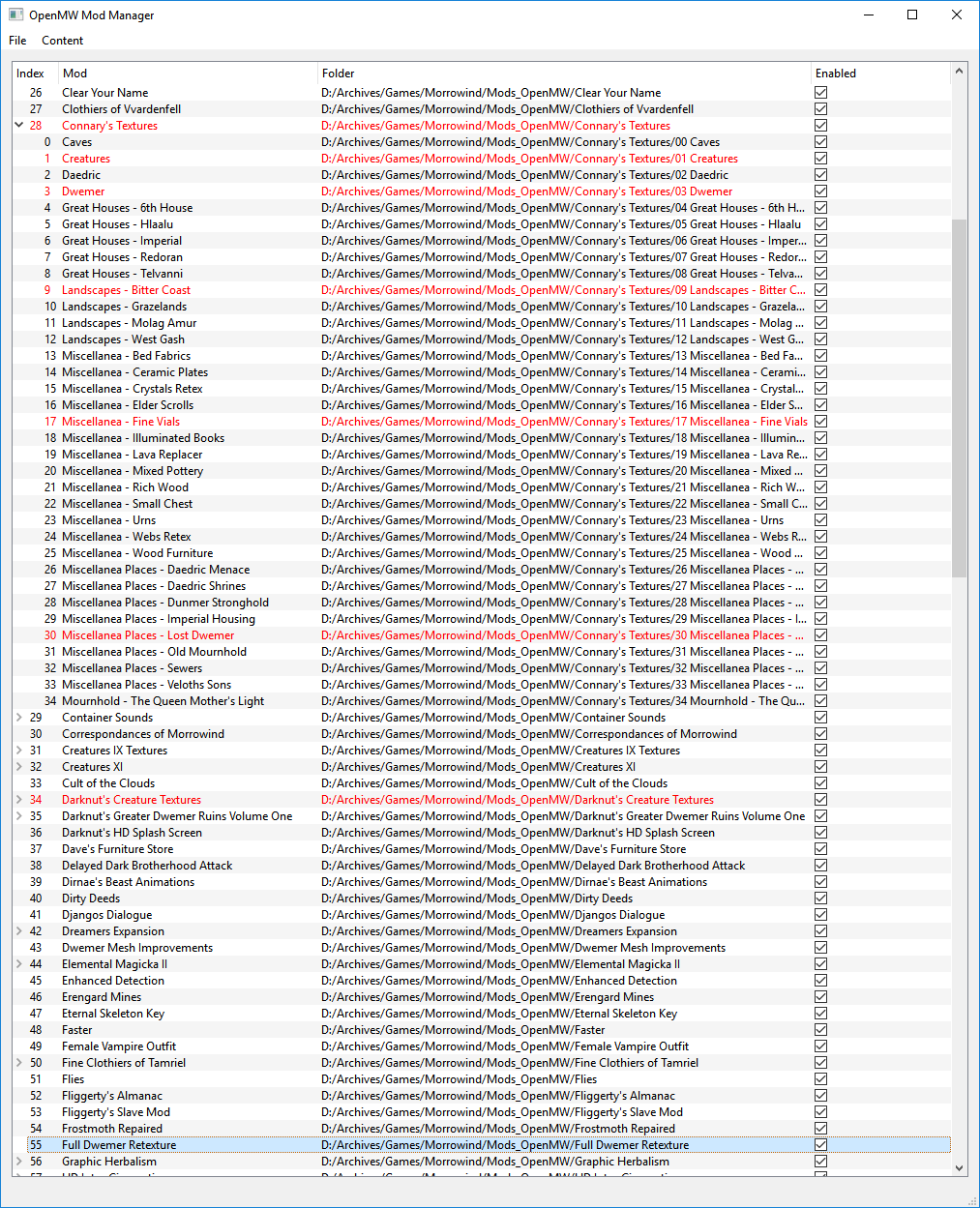Uncheck Cult of the Clouds checkbox
Viewport: 980px width, 1208px height.
pos(820,783)
